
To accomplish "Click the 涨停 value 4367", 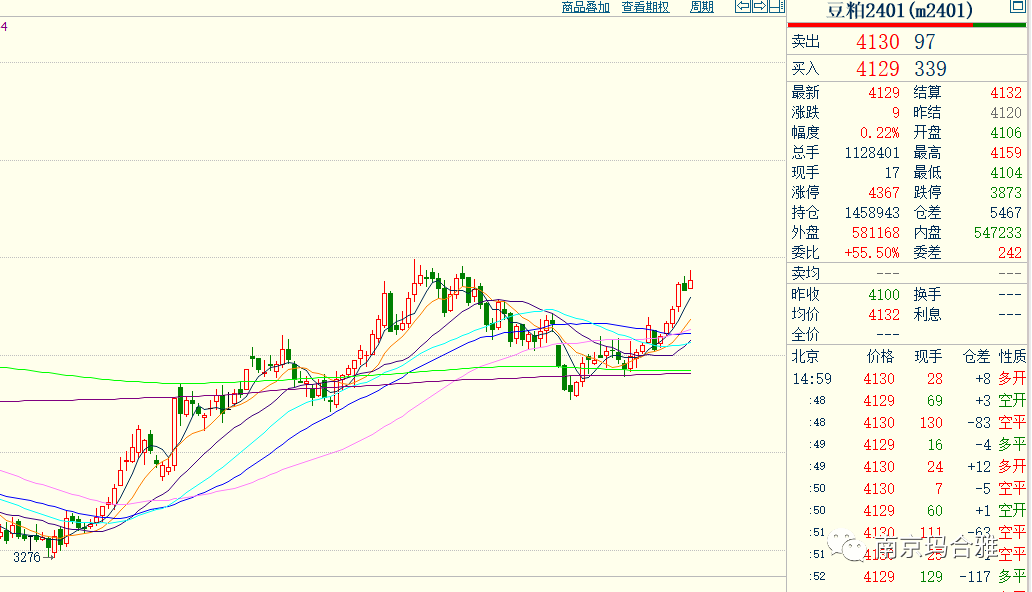I will [883, 193].
